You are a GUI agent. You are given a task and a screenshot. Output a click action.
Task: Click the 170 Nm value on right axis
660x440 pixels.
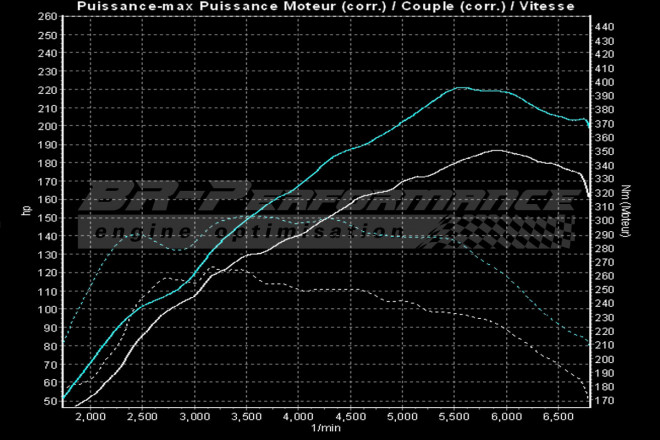607,400
